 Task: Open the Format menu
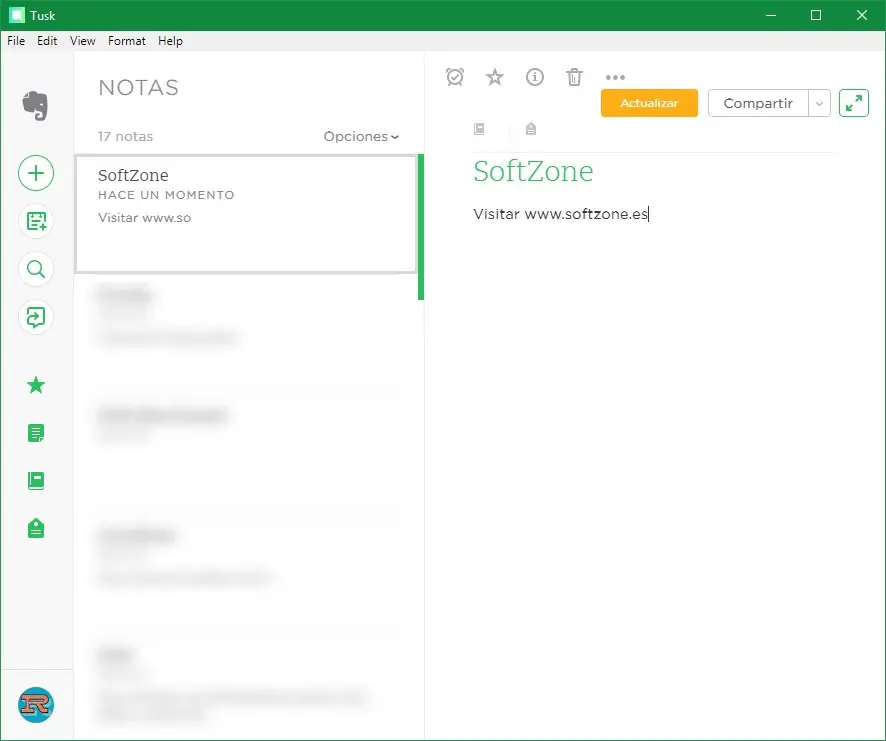click(x=127, y=41)
